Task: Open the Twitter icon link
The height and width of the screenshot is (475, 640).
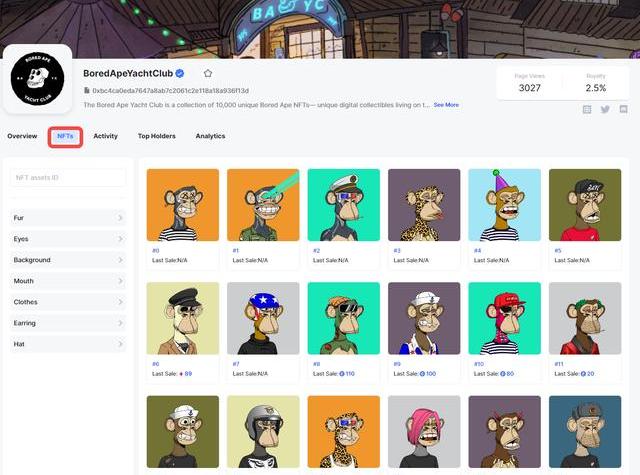Action: point(605,110)
